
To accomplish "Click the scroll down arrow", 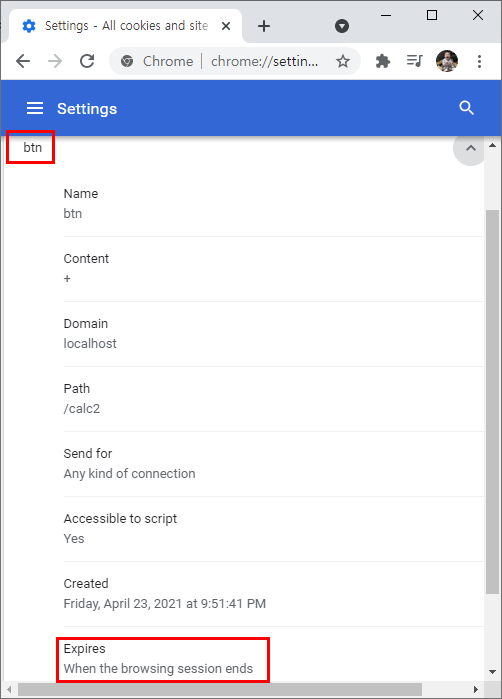I will [x=493, y=672].
